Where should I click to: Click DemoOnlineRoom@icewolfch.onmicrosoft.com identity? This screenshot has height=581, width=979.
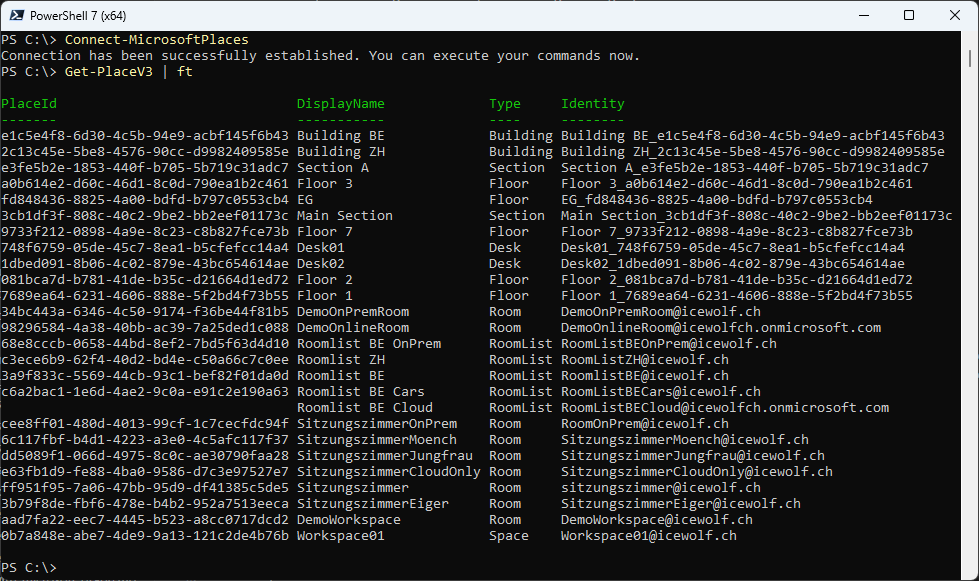pyautogui.click(x=720, y=328)
